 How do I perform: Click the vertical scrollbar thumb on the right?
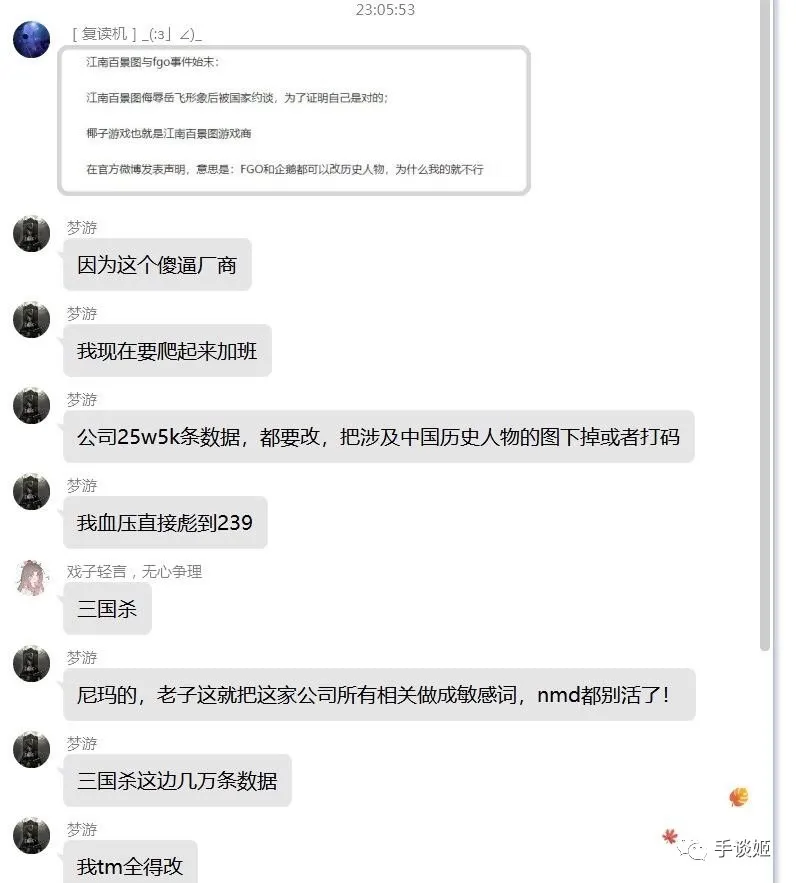click(764, 325)
